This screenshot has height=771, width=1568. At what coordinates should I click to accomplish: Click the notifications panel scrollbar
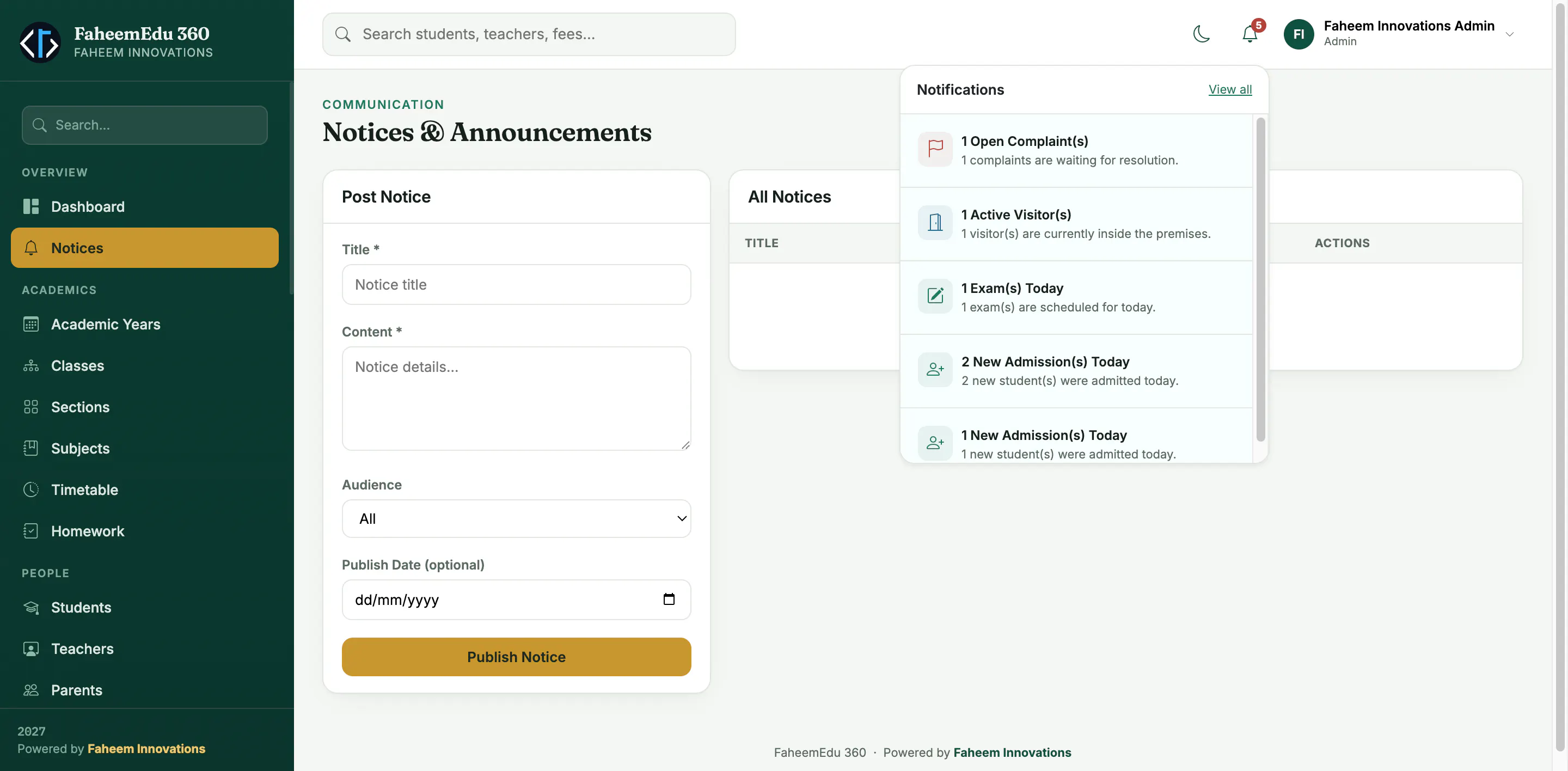[x=1260, y=280]
